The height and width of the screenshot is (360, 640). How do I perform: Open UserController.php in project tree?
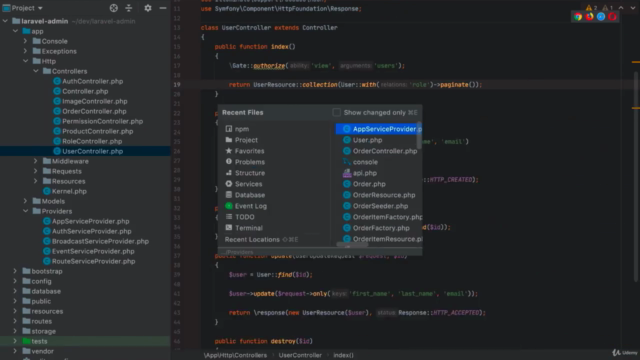(x=93, y=151)
